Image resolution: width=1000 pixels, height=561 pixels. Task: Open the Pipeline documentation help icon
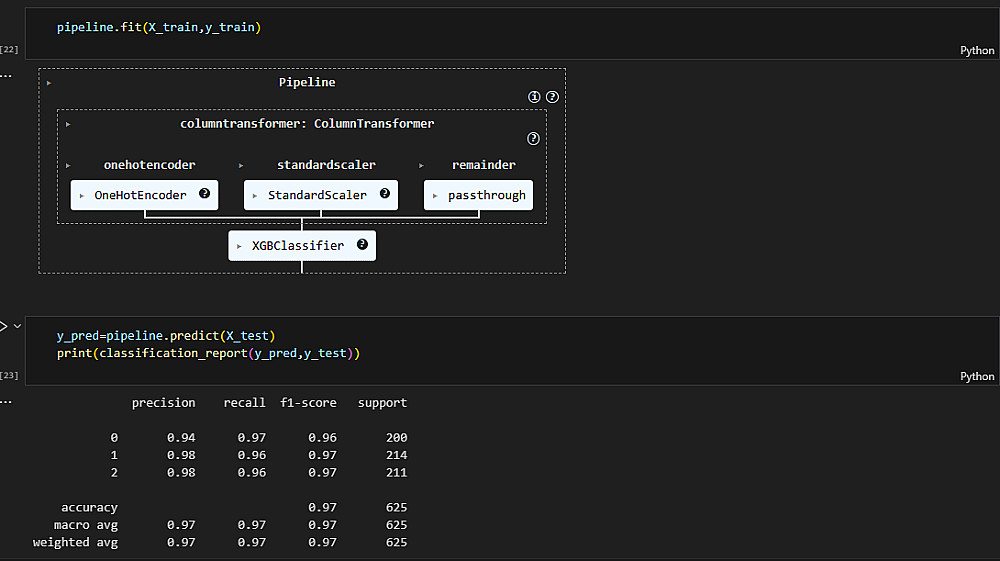pyautogui.click(x=551, y=97)
